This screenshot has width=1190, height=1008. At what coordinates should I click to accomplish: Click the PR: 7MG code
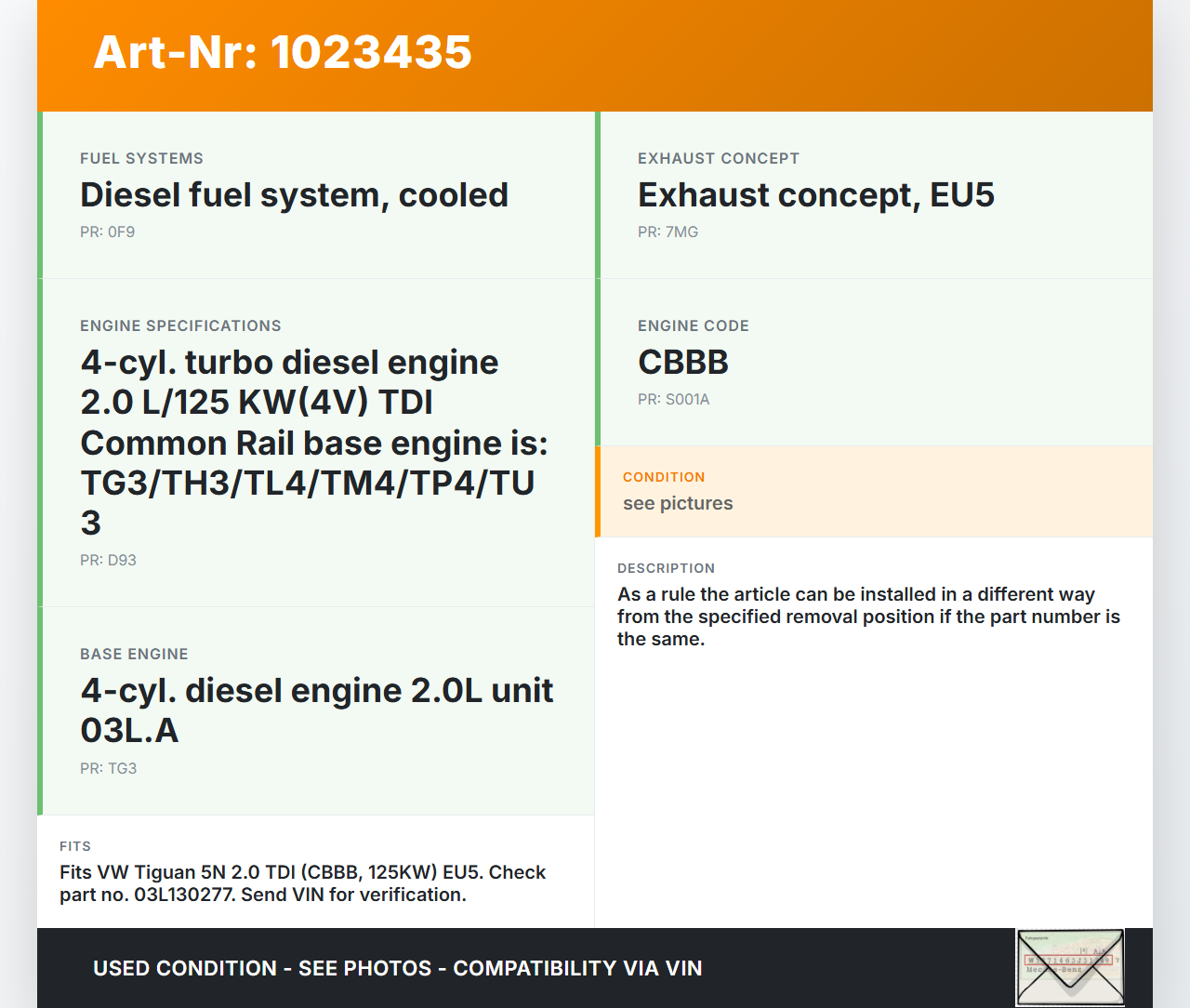668,232
